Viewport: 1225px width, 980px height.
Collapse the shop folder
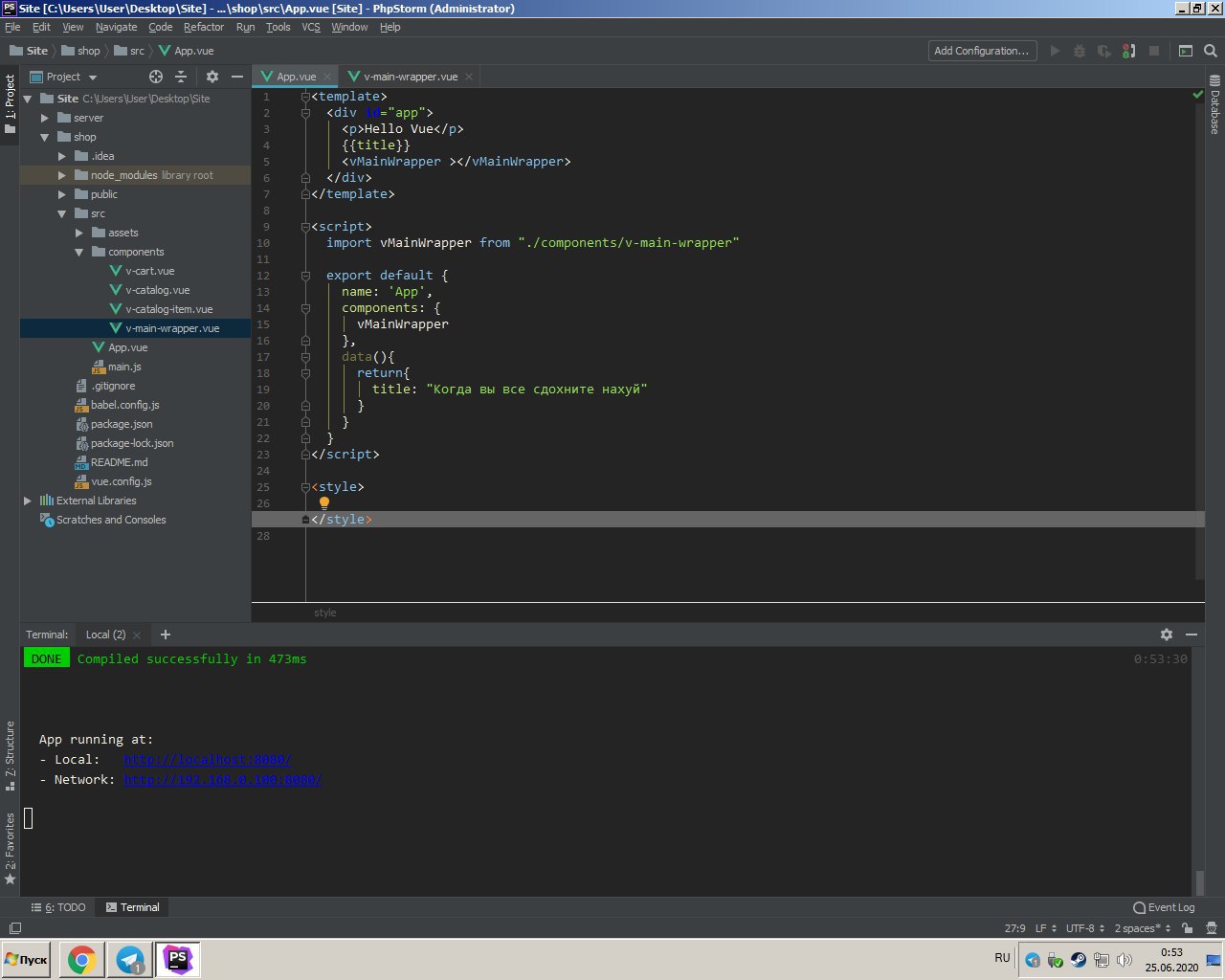45,137
